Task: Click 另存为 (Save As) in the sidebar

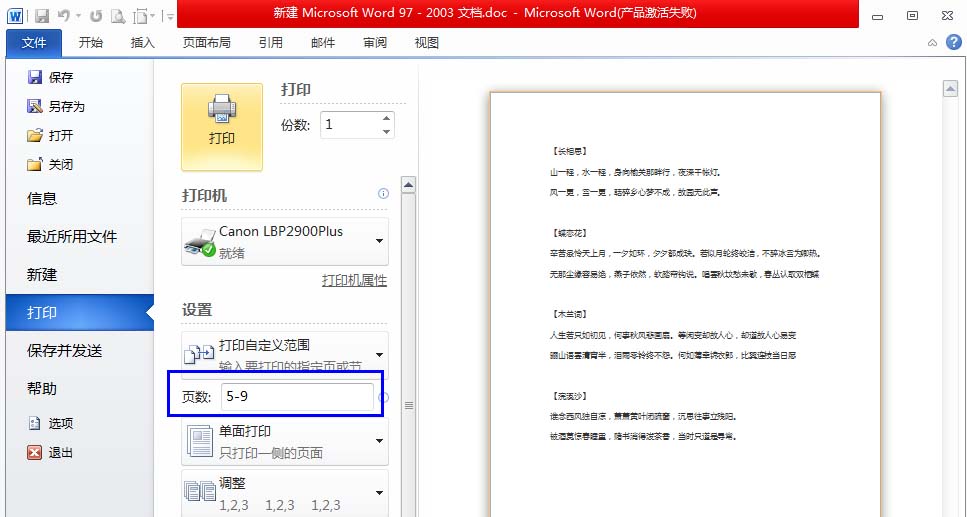Action: pos(66,106)
